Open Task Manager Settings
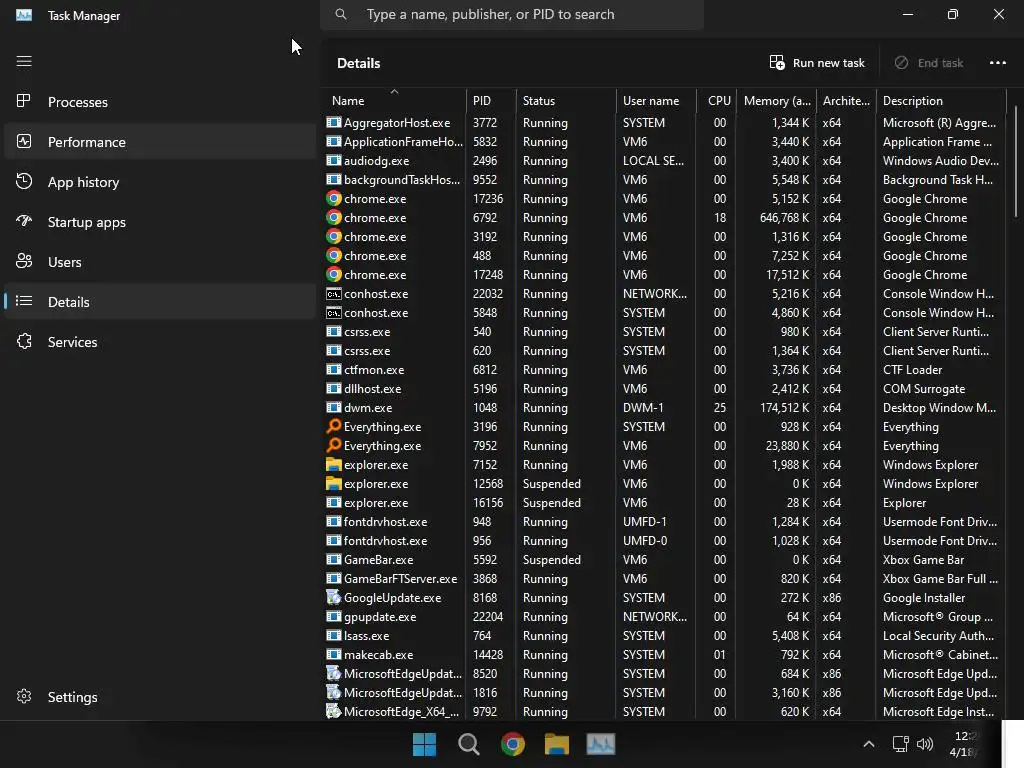 [x=160, y=697]
